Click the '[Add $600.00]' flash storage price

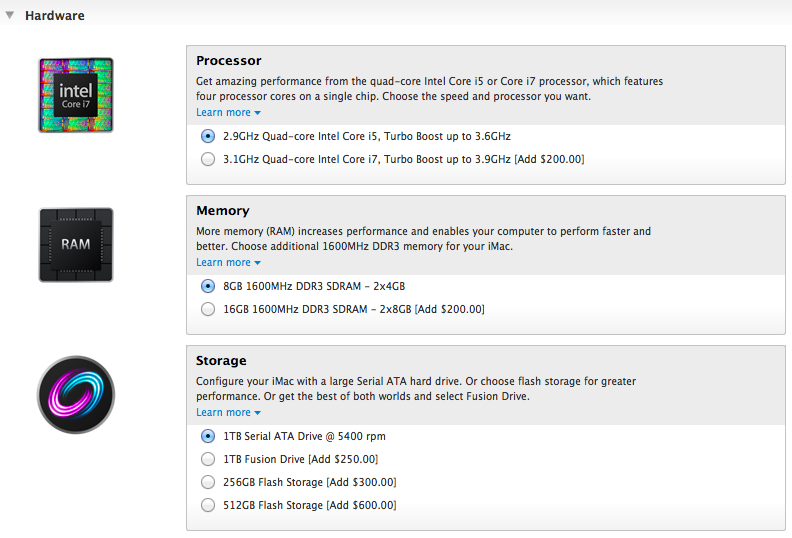tap(362, 505)
